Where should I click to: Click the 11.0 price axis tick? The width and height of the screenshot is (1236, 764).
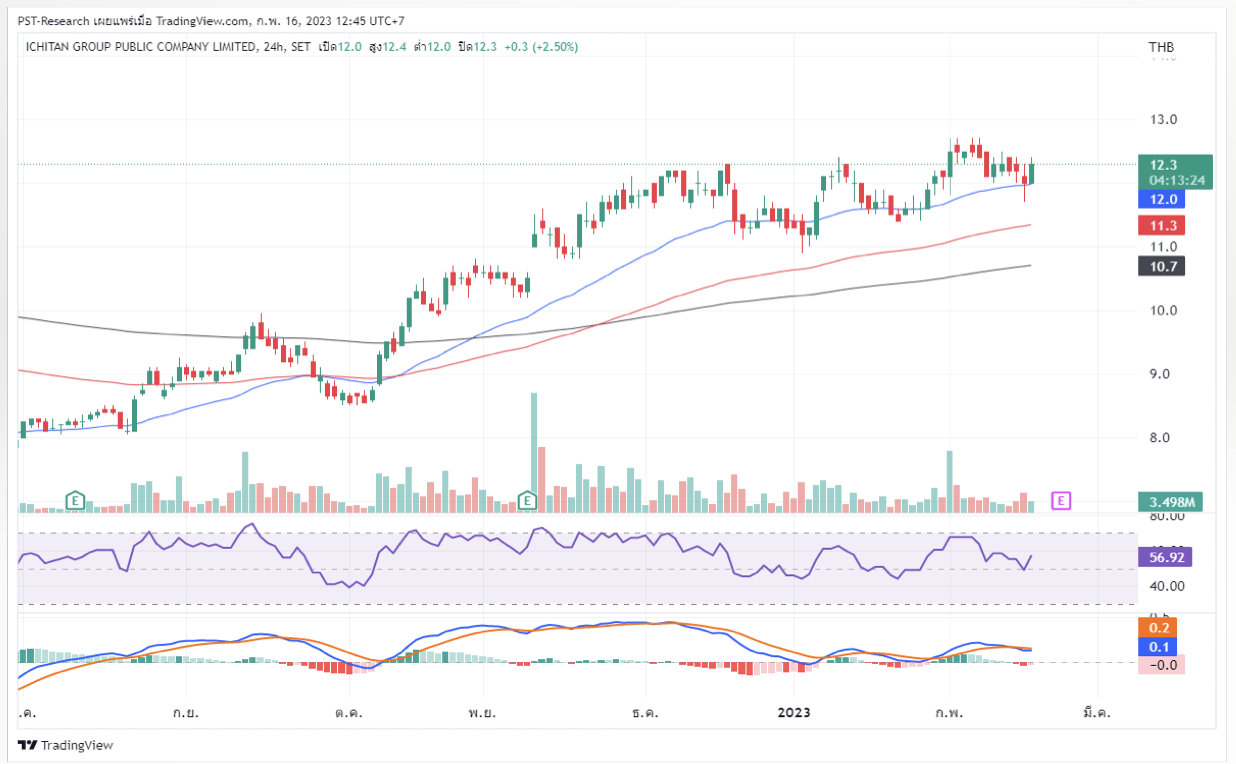[1163, 246]
